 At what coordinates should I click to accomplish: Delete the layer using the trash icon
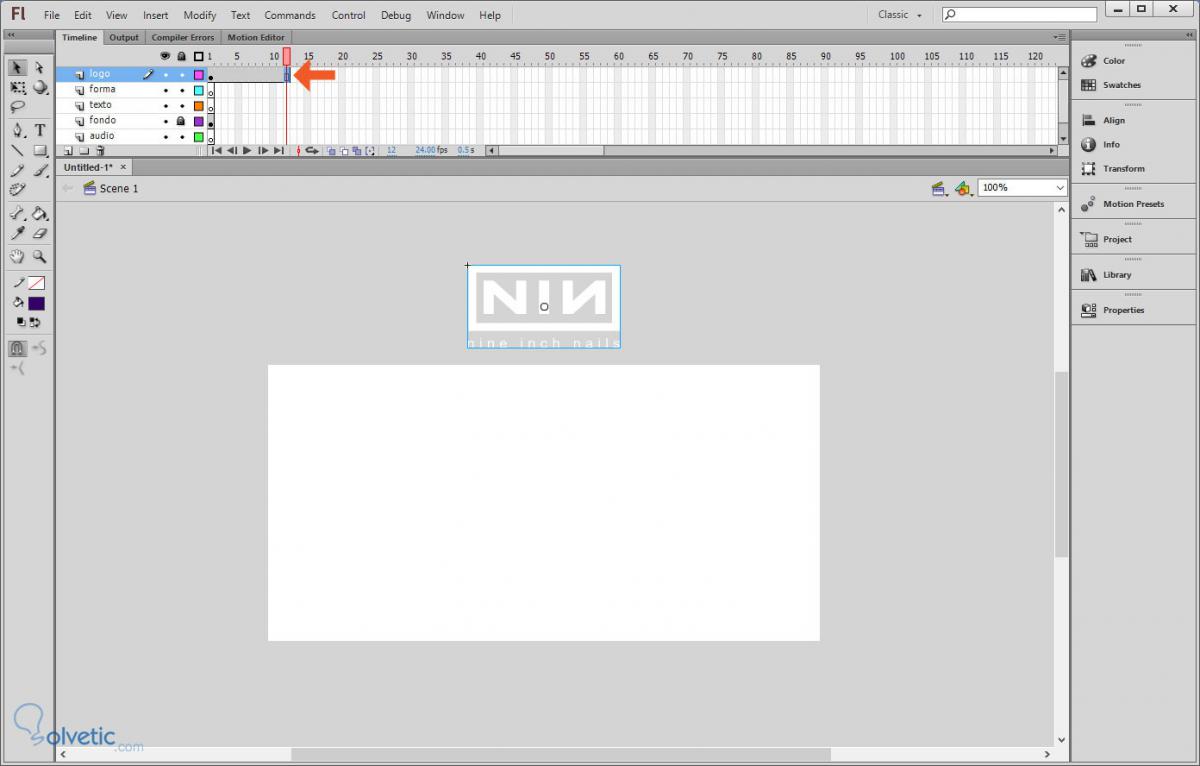point(100,151)
